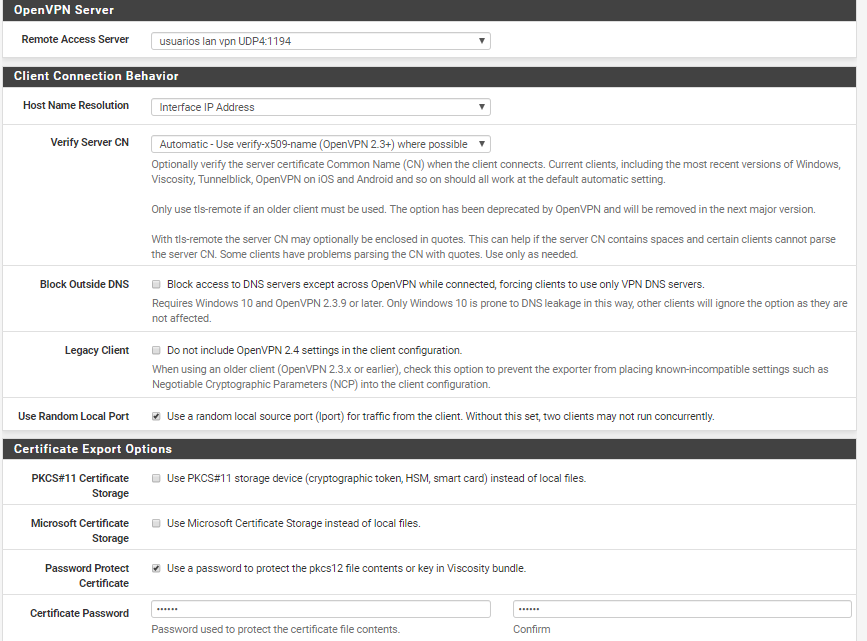Click the Microsoft Certificate Storage label
Viewport: 867px width, 641px height.
click(80, 531)
